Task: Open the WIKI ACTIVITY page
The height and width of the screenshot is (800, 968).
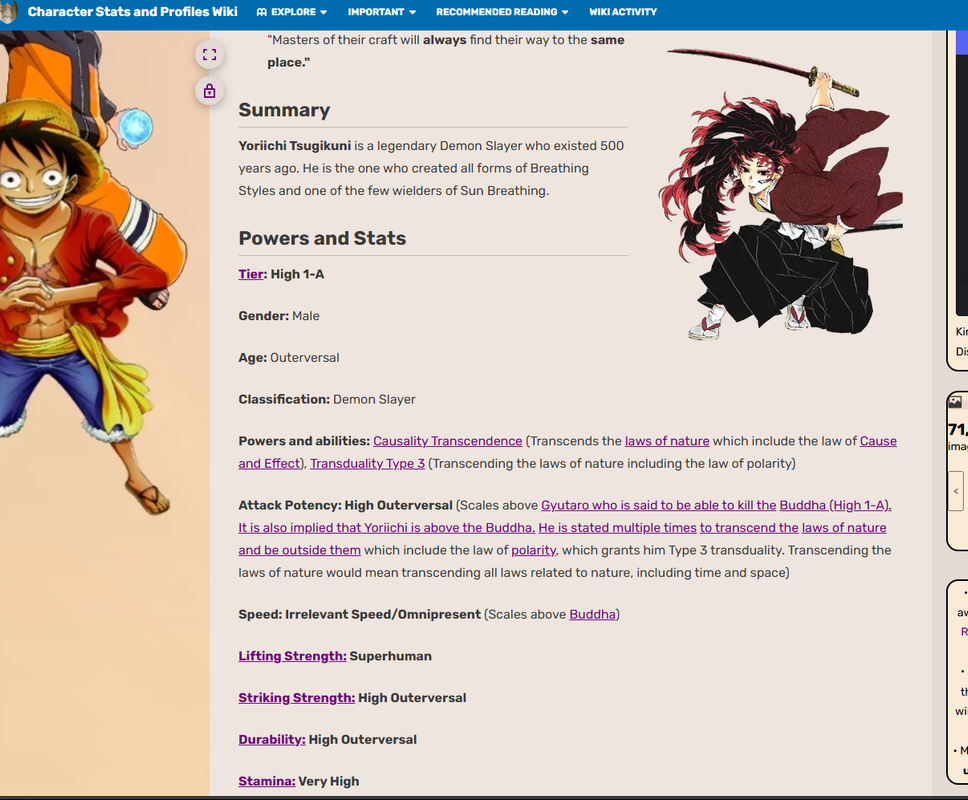Action: [x=623, y=12]
